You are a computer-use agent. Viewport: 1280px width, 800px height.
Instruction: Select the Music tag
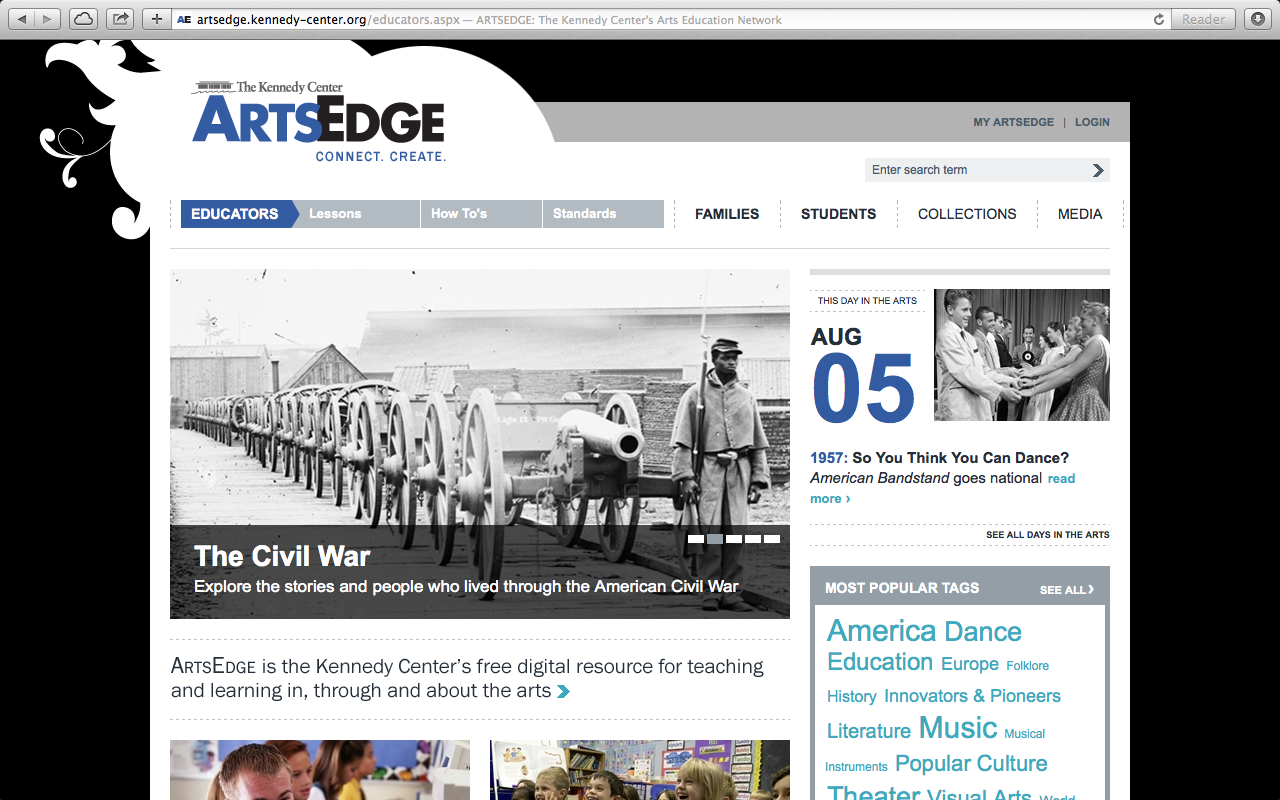pyautogui.click(x=958, y=728)
